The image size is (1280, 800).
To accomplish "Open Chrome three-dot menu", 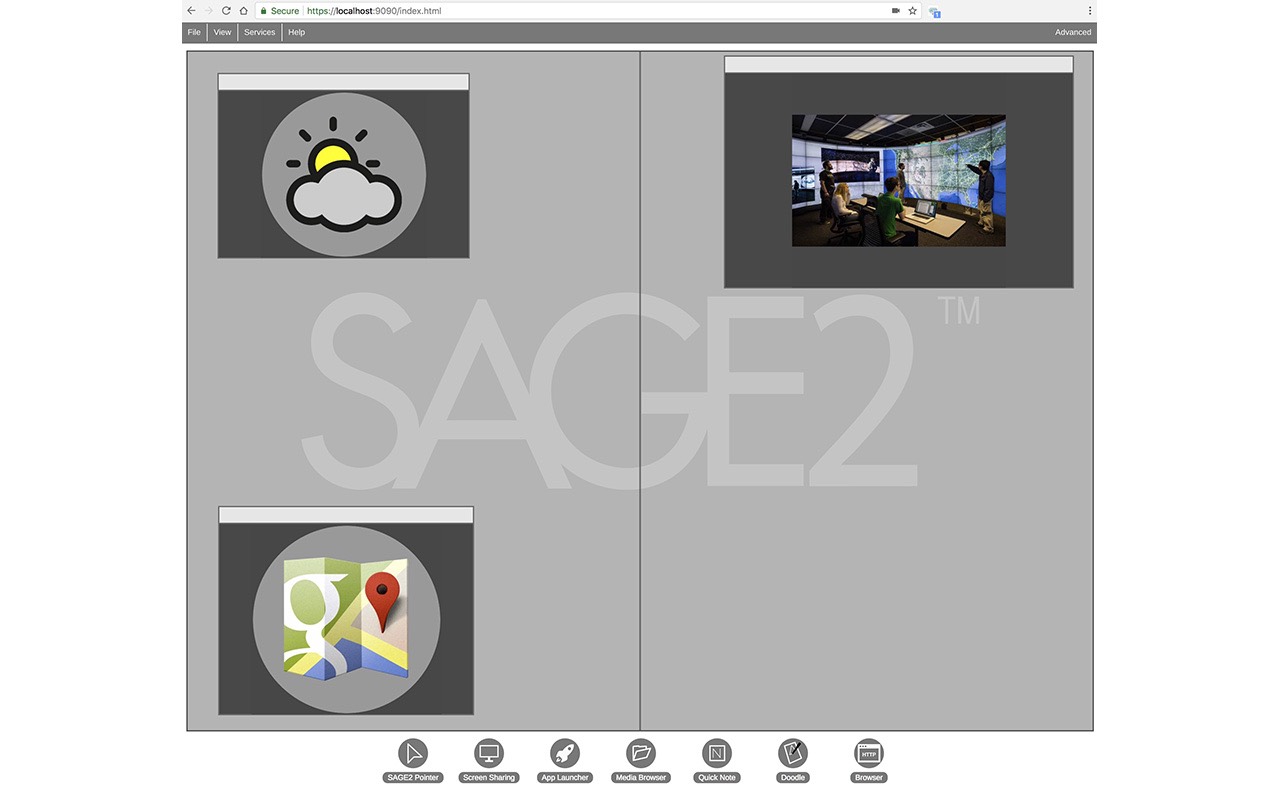I will click(1090, 11).
